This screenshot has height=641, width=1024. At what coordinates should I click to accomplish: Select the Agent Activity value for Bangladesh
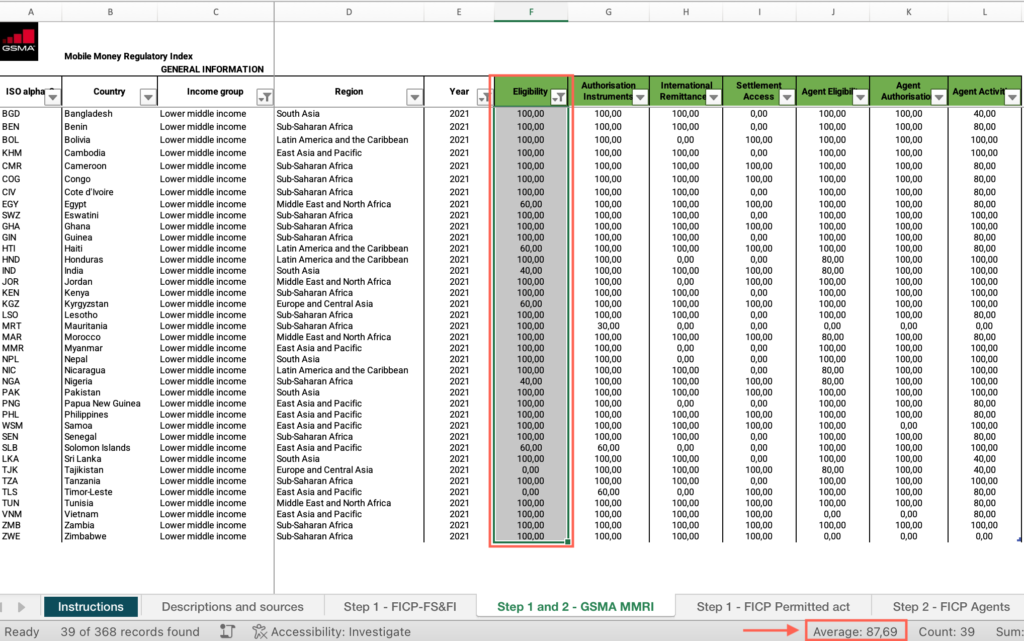coord(985,114)
